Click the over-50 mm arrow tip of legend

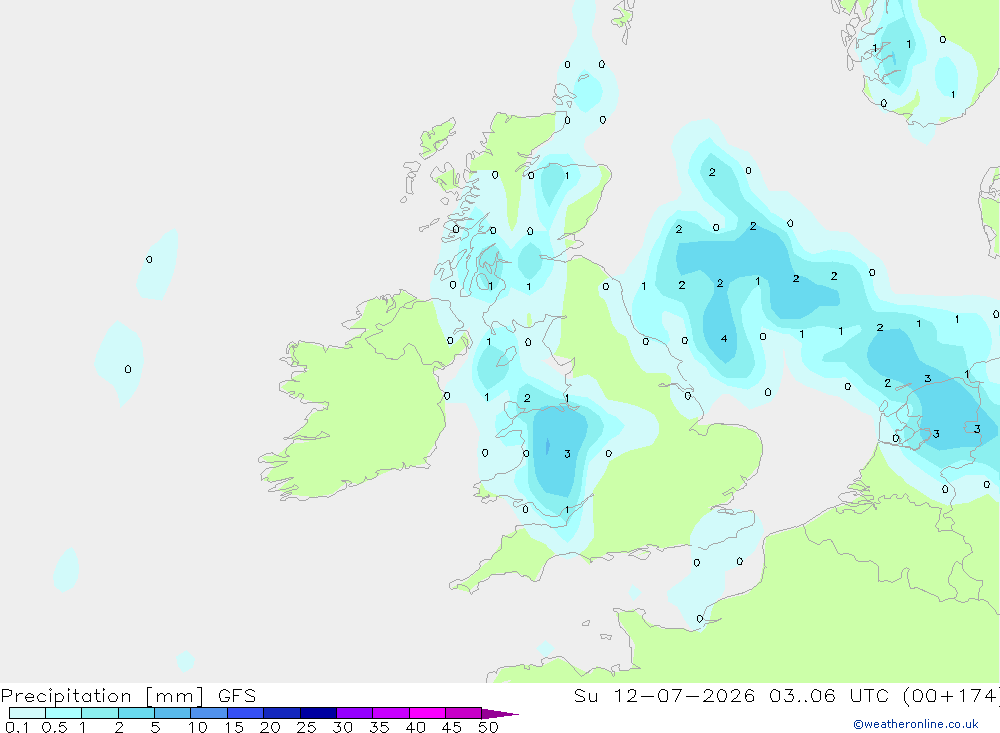501,714
